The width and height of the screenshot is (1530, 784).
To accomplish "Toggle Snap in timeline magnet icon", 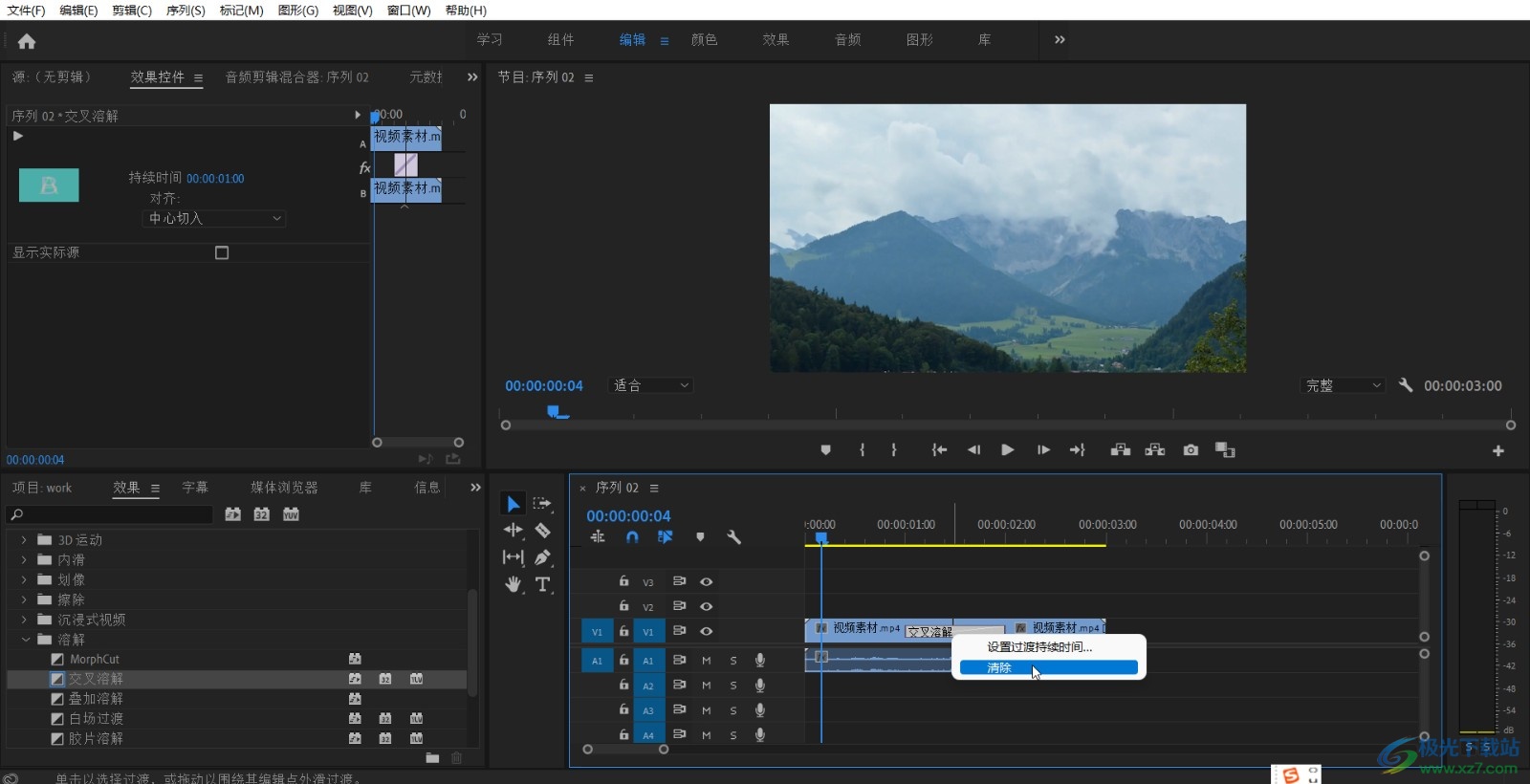I will point(632,537).
